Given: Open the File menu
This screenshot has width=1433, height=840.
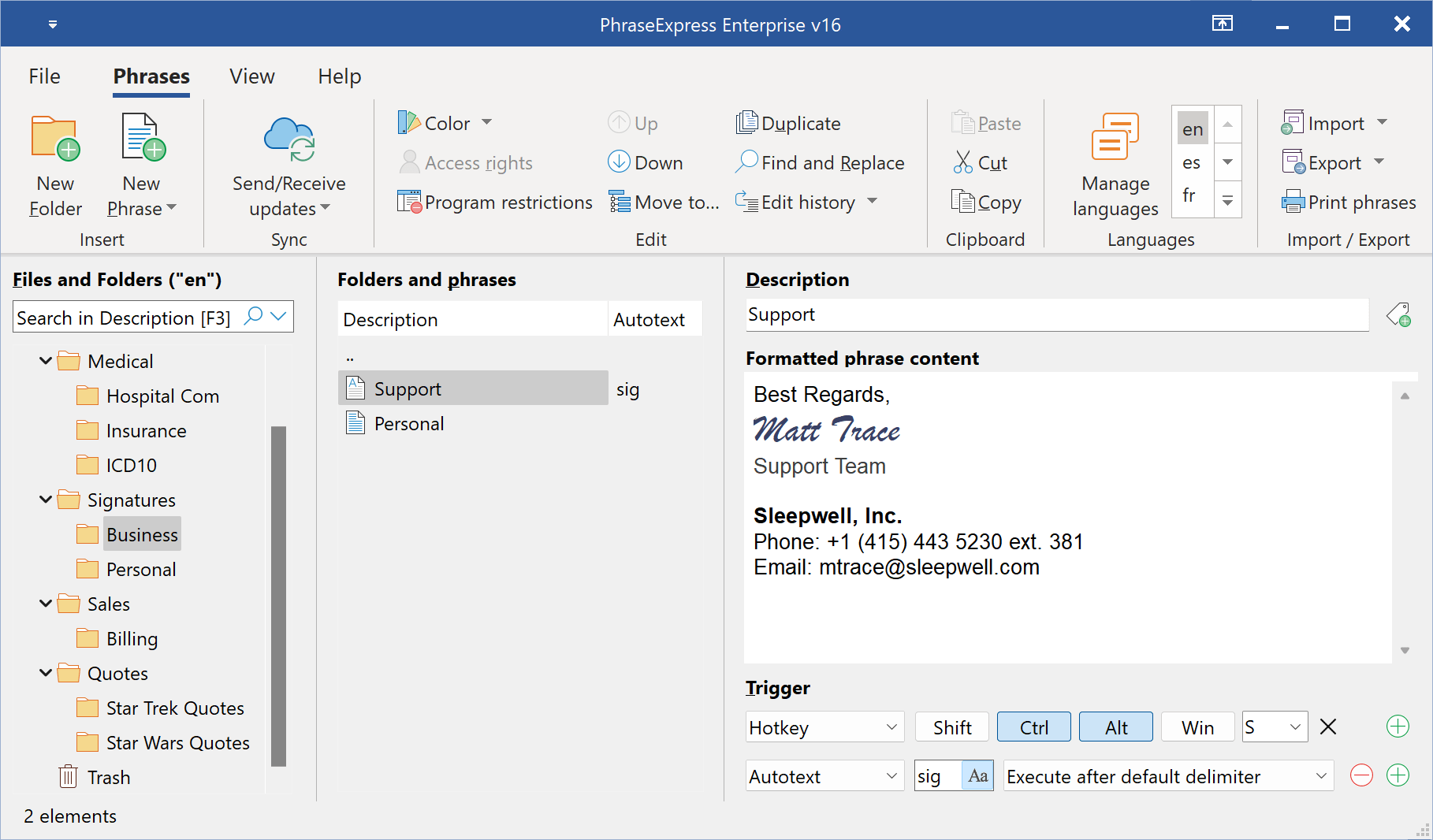Looking at the screenshot, I should (x=44, y=76).
